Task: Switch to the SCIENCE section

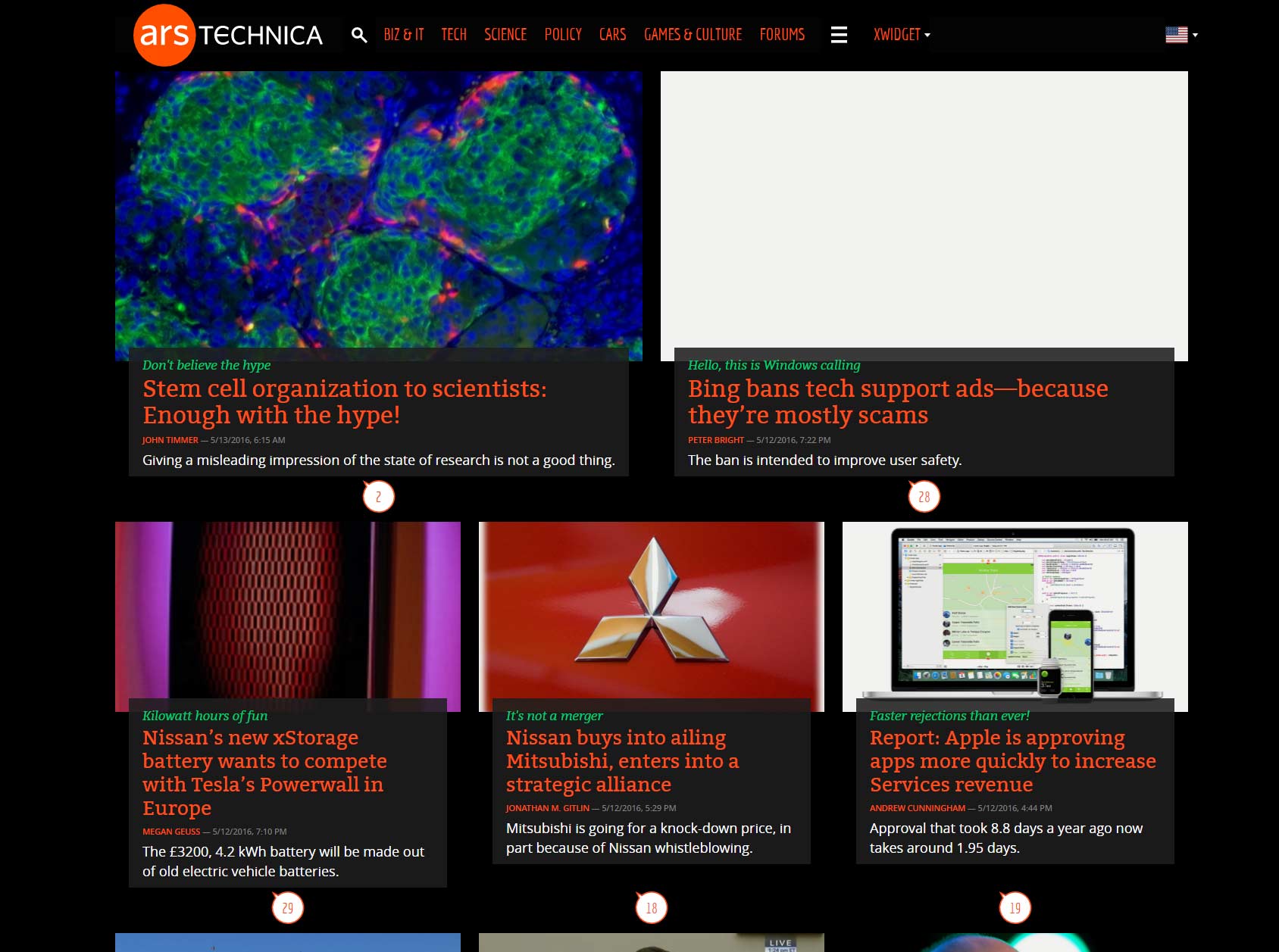Action: pyautogui.click(x=505, y=34)
